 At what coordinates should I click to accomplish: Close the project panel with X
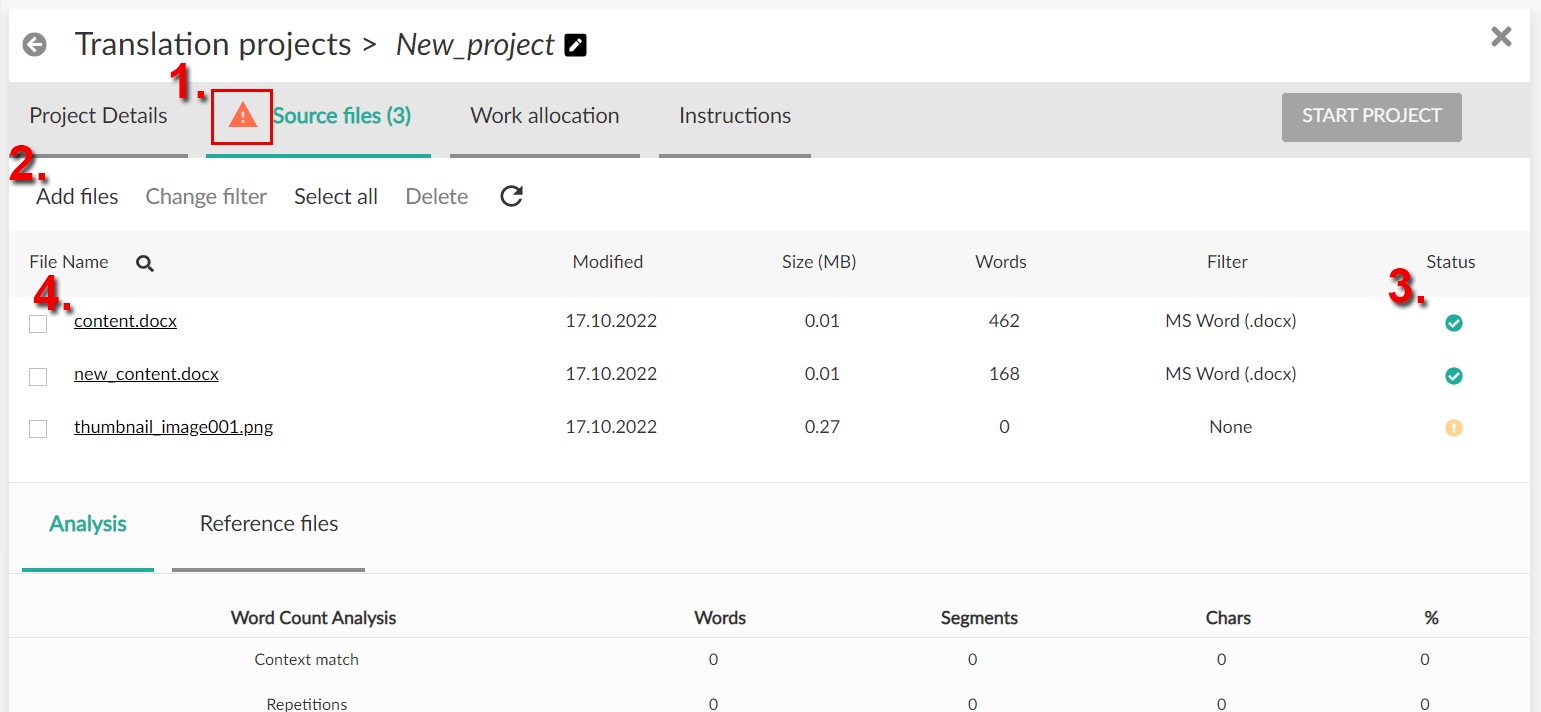click(x=1501, y=37)
